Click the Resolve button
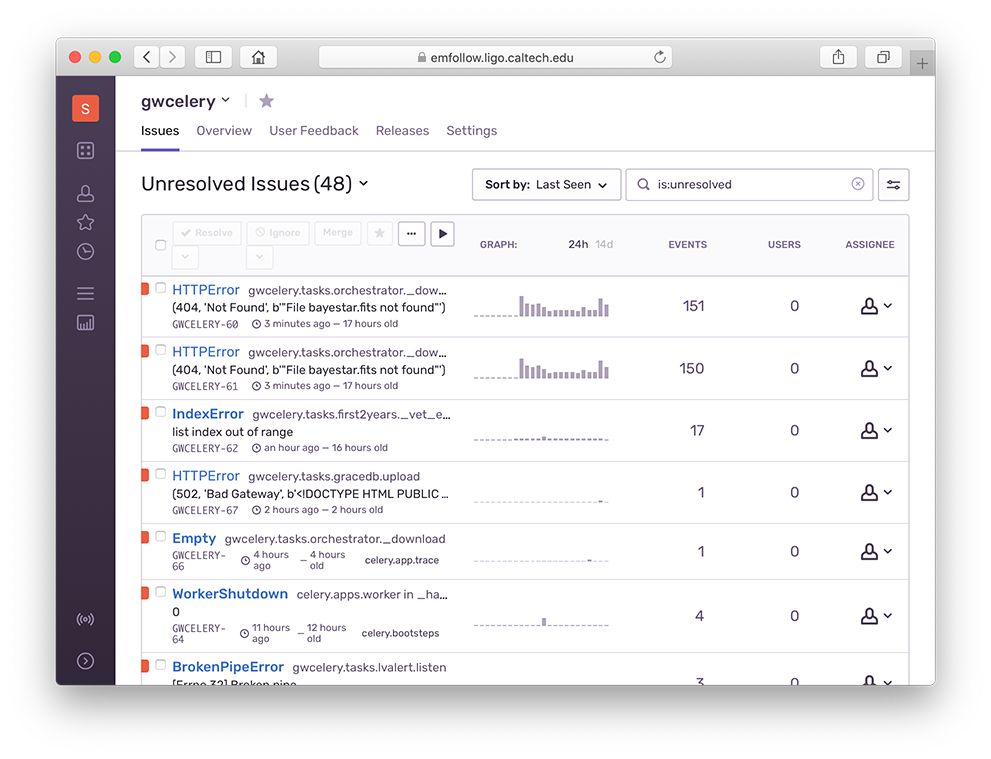 click(x=207, y=233)
